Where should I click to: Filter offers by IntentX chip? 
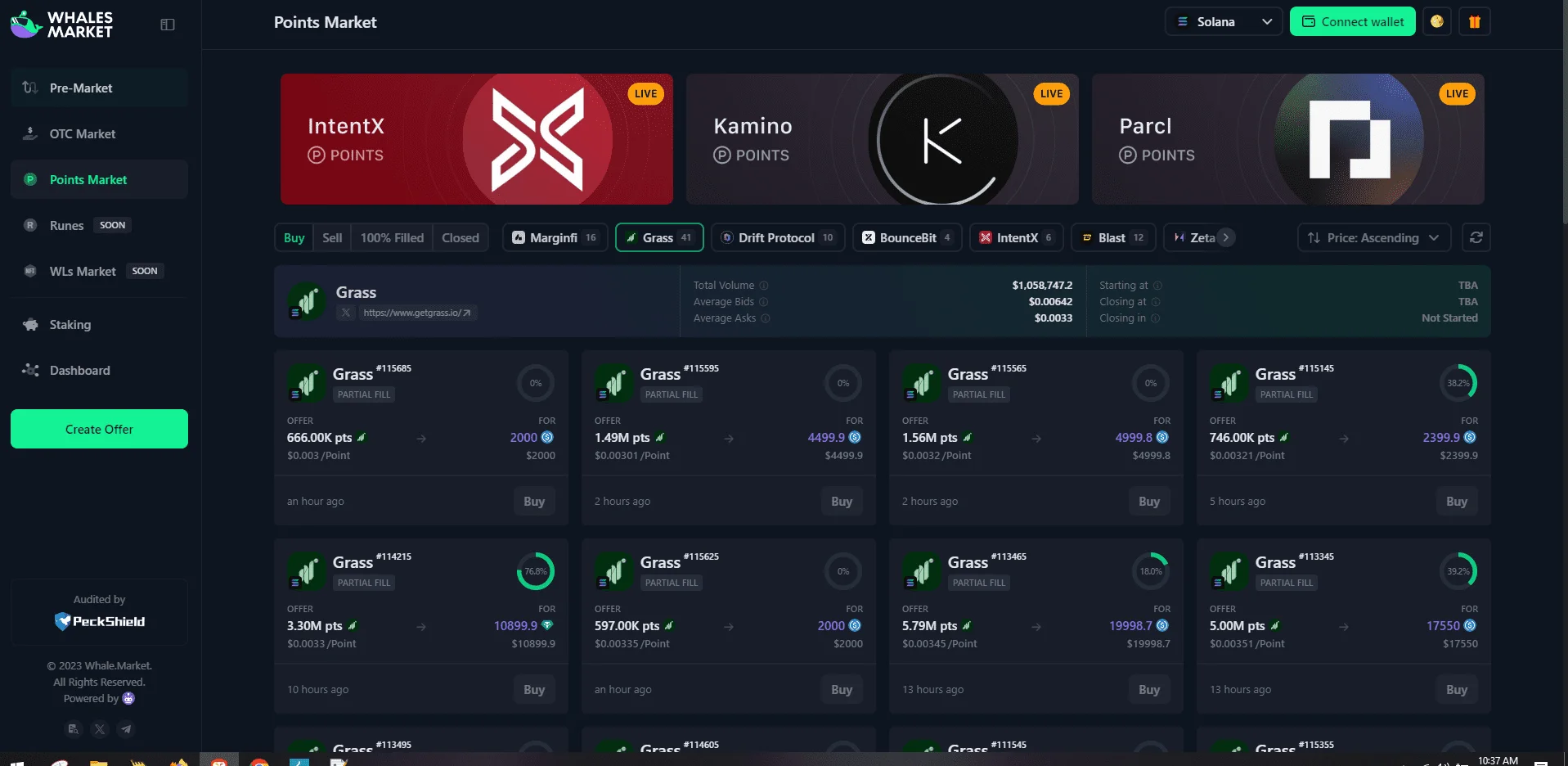tap(1017, 237)
